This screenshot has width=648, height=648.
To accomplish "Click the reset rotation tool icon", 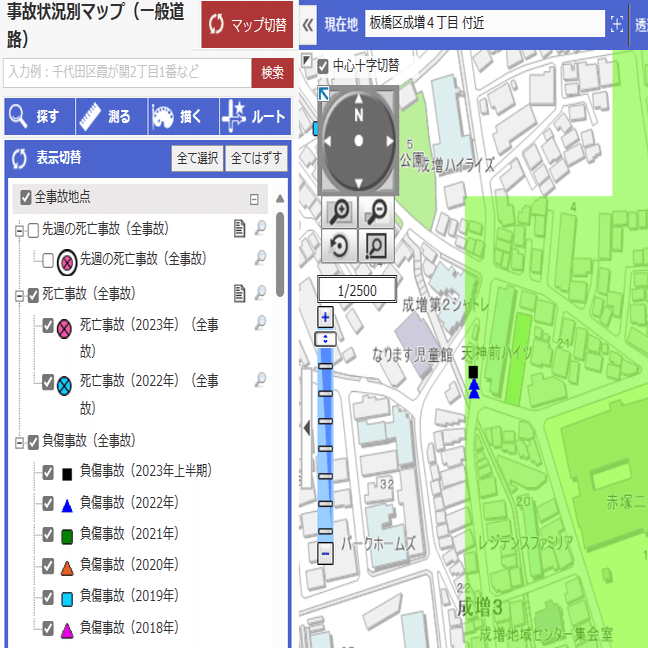I will [x=340, y=246].
